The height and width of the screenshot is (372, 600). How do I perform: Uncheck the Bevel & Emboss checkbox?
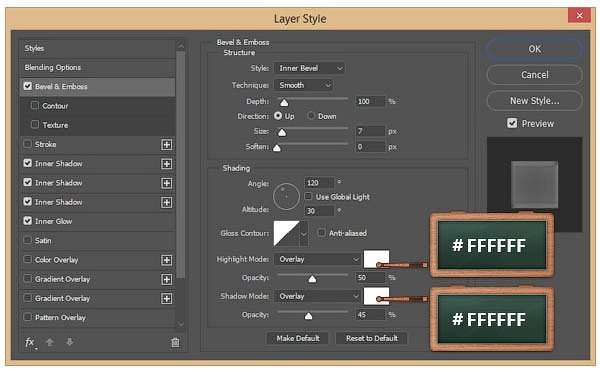[x=28, y=86]
